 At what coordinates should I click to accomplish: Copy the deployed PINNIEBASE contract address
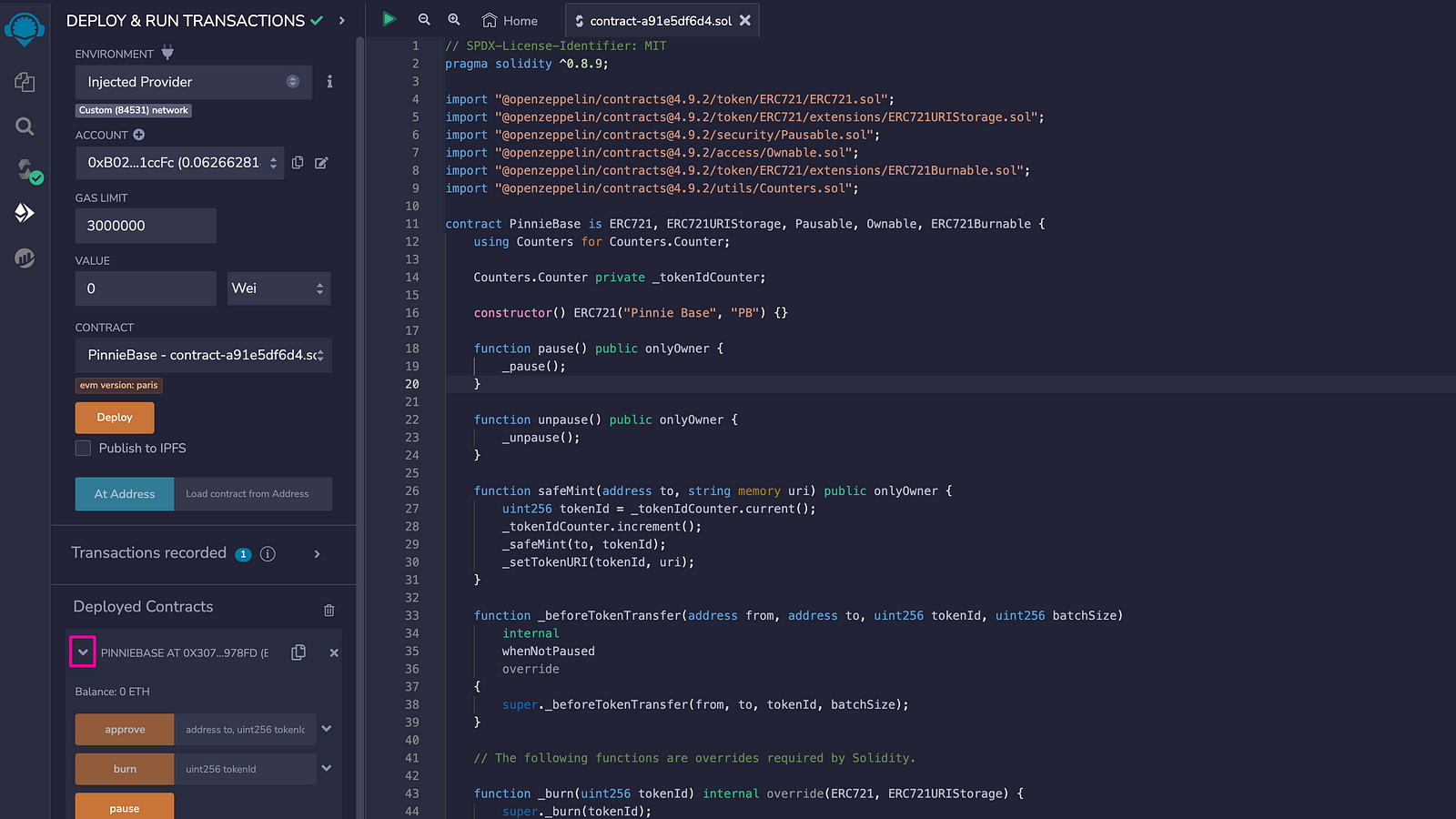pyautogui.click(x=298, y=652)
